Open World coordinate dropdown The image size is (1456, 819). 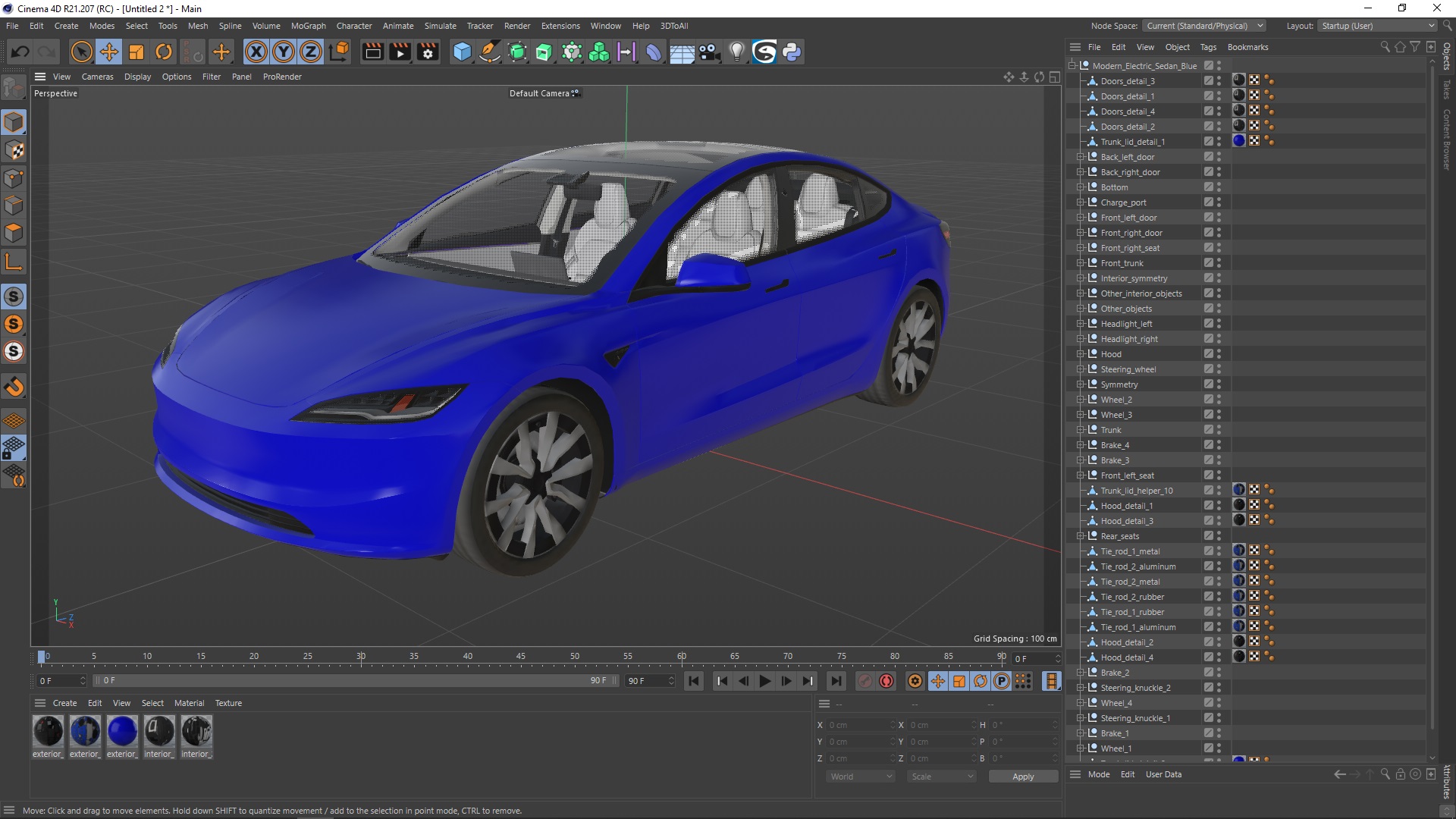[x=861, y=777]
